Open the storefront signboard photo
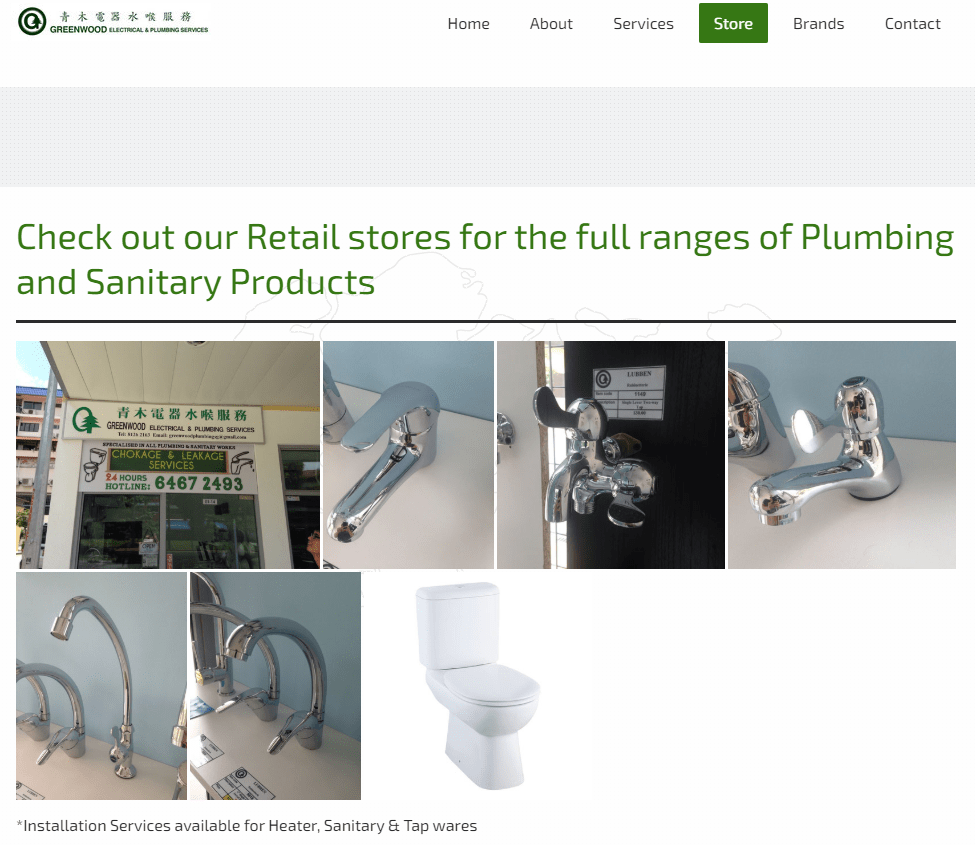This screenshot has width=975, height=845. pos(168,455)
